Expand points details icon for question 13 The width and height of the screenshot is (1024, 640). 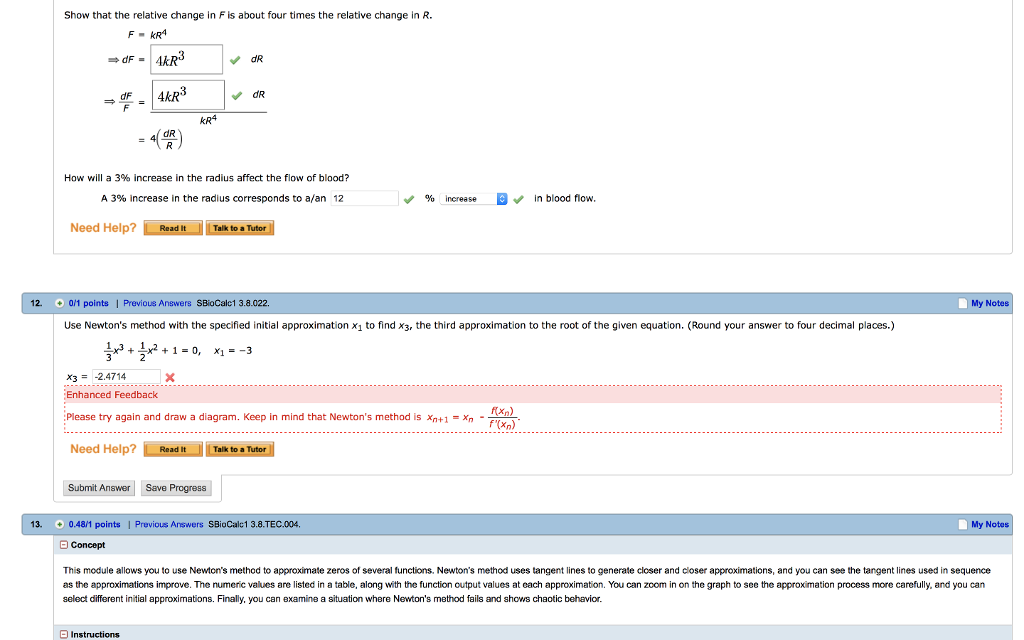coord(59,524)
